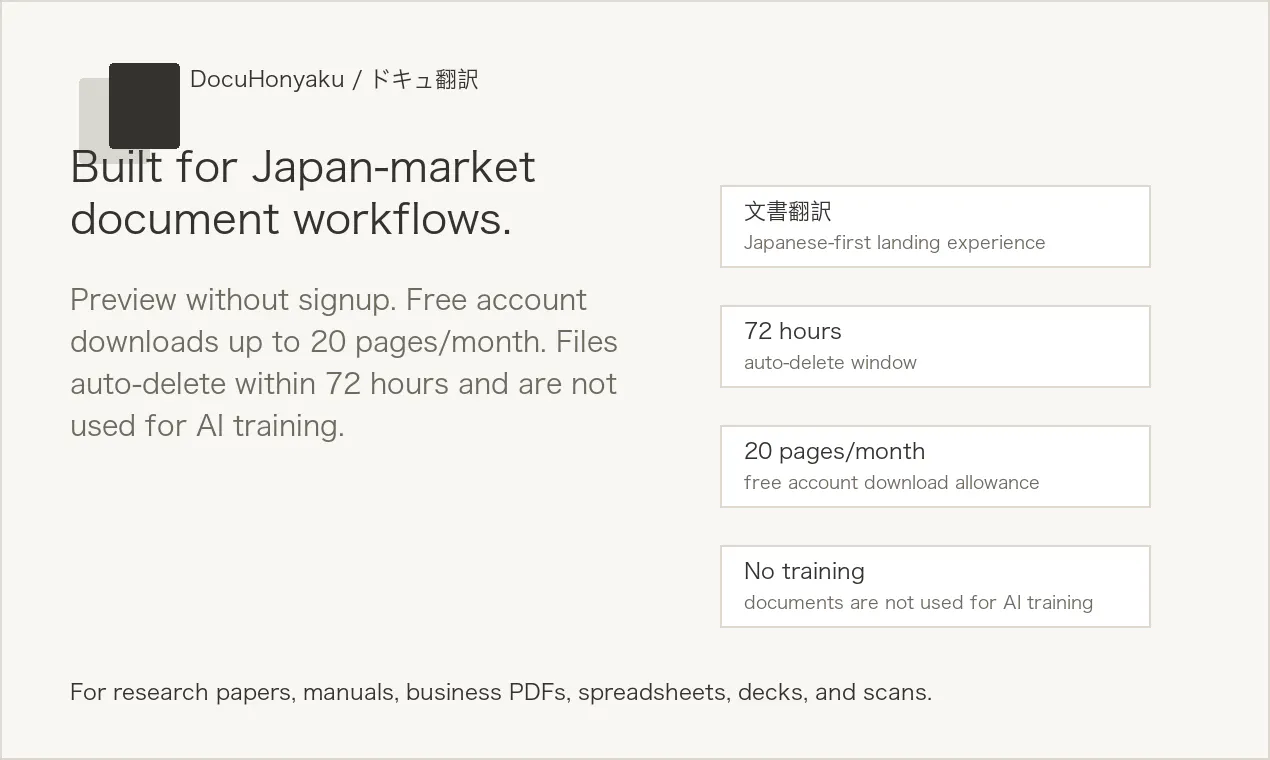The height and width of the screenshot is (760, 1270).
Task: Click the free account download allowance caption
Action: pyautogui.click(x=892, y=483)
